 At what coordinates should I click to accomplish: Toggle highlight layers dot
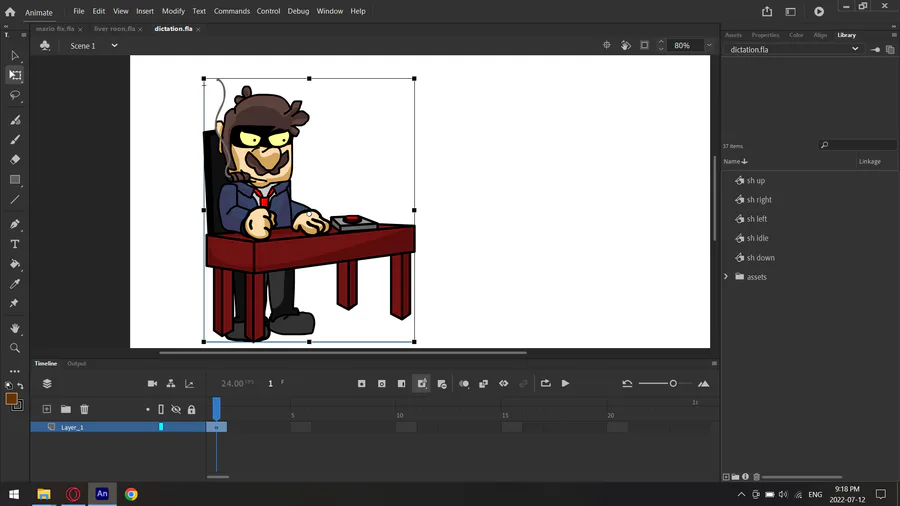(x=148, y=410)
